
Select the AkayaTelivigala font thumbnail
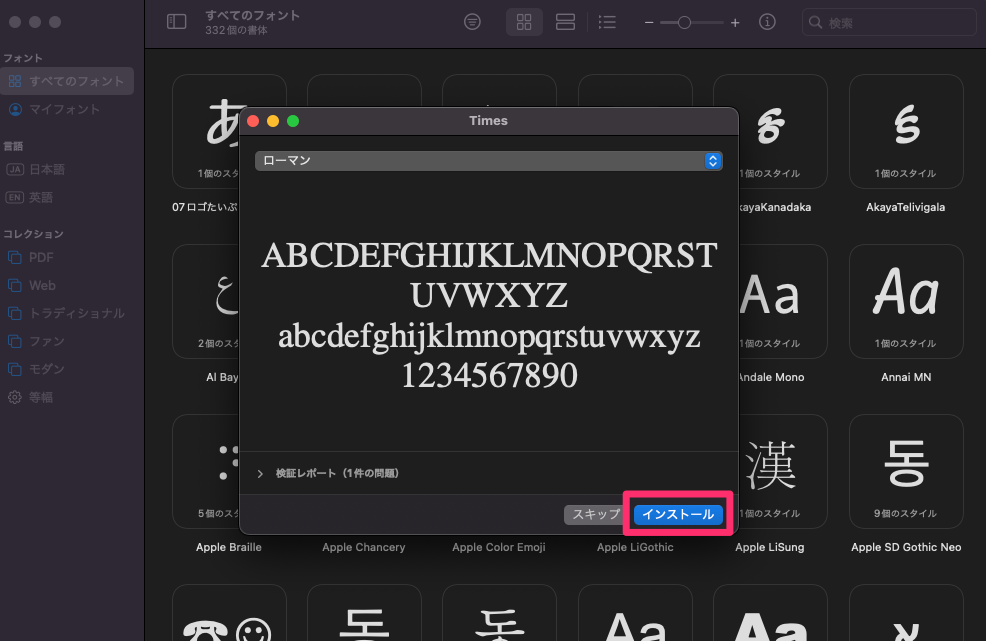[906, 131]
